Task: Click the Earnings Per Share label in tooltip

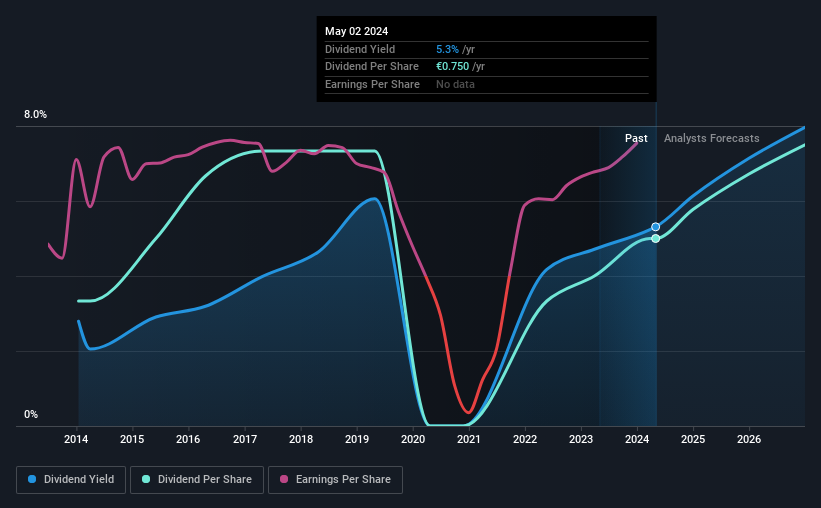Action: point(372,84)
